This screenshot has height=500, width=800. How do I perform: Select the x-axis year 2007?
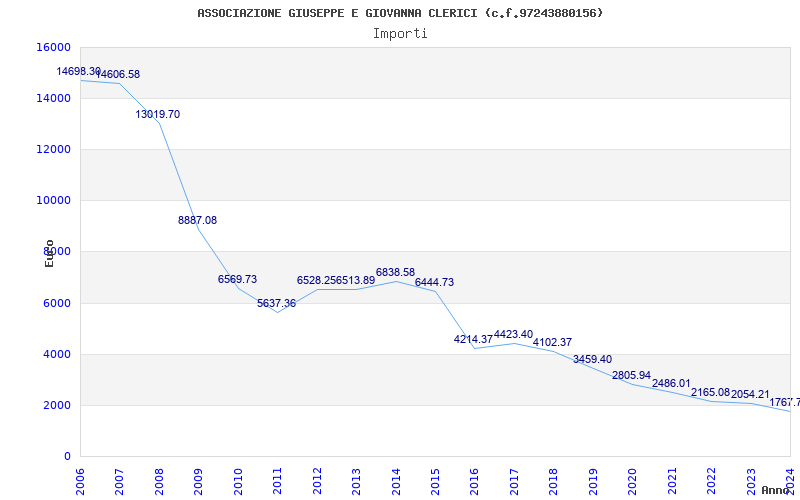point(119,481)
